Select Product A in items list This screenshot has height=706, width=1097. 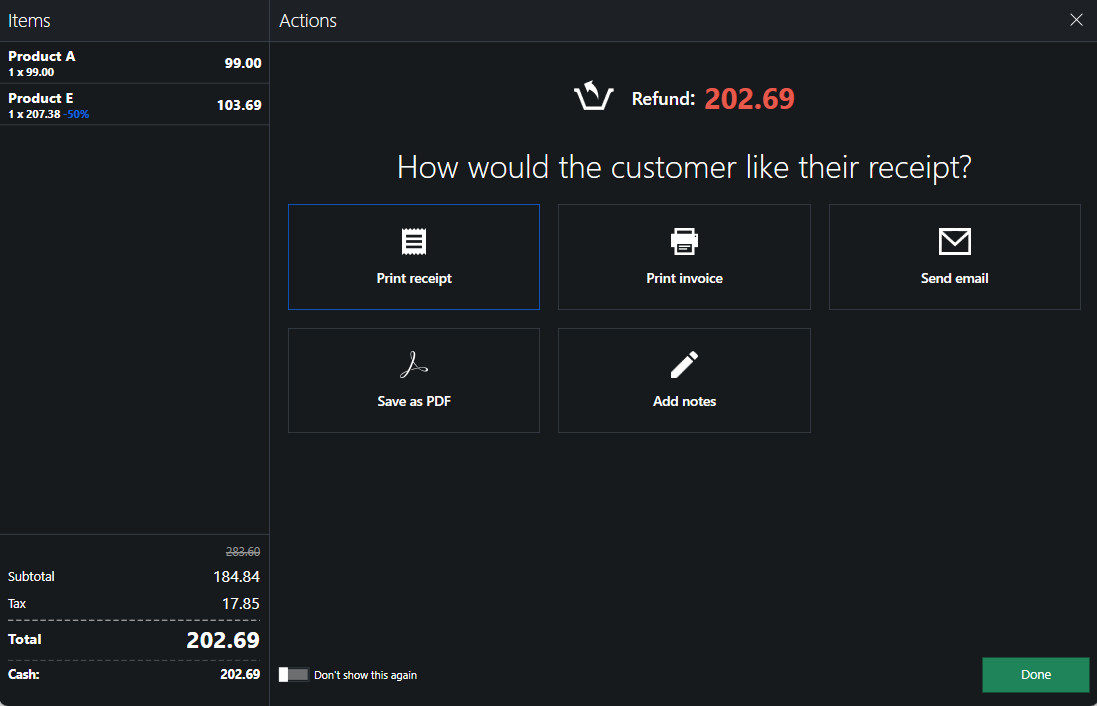134,63
